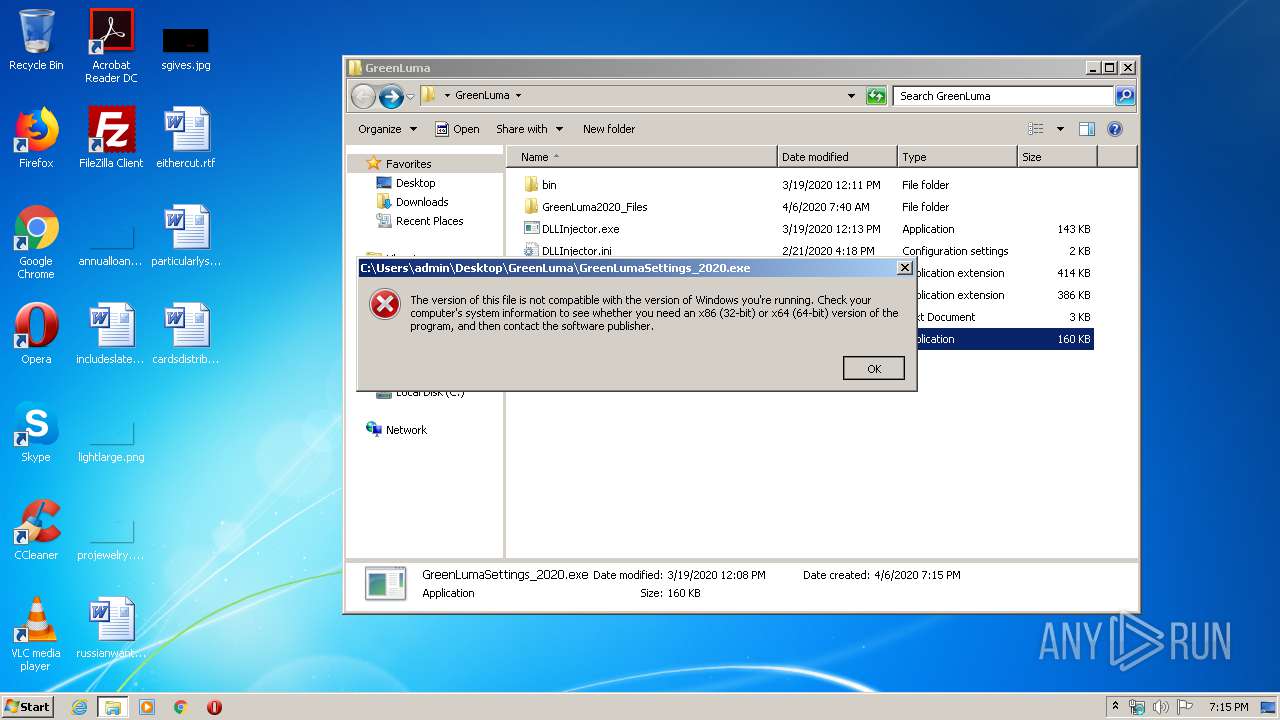This screenshot has height=720, width=1280.
Task: Sort by Date modified column header
Action: [837, 157]
